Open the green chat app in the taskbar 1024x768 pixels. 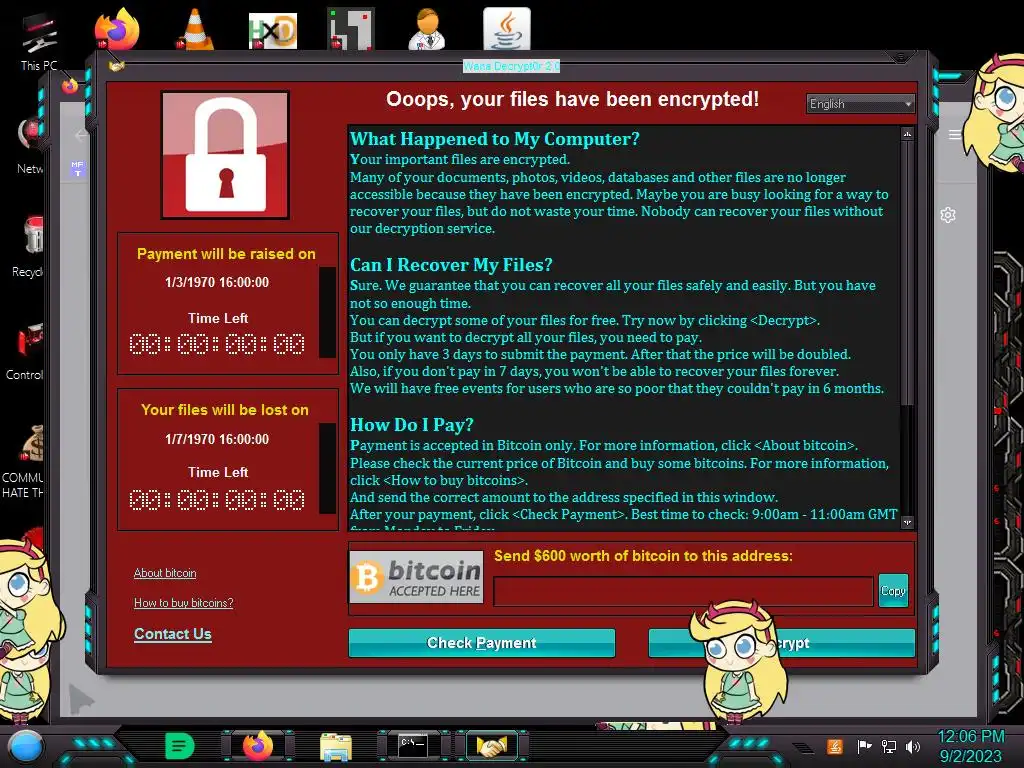pyautogui.click(x=180, y=746)
